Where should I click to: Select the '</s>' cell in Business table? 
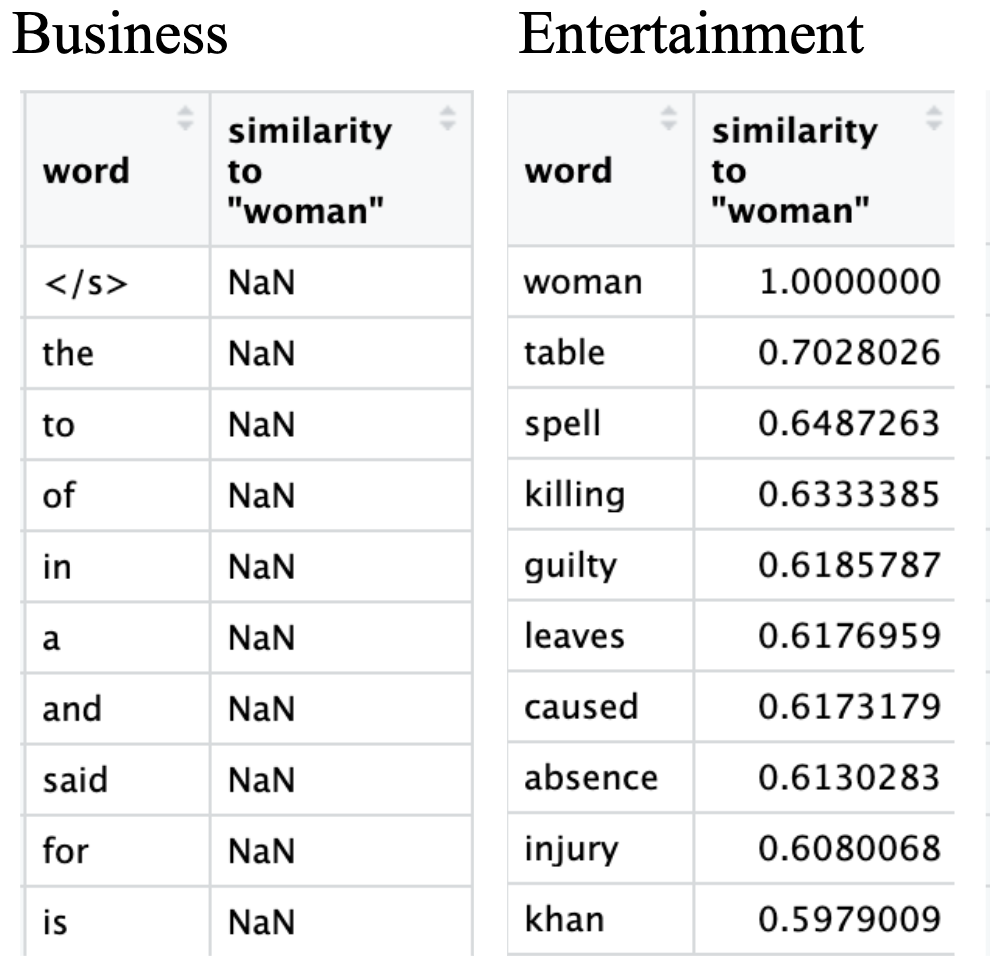(x=86, y=283)
